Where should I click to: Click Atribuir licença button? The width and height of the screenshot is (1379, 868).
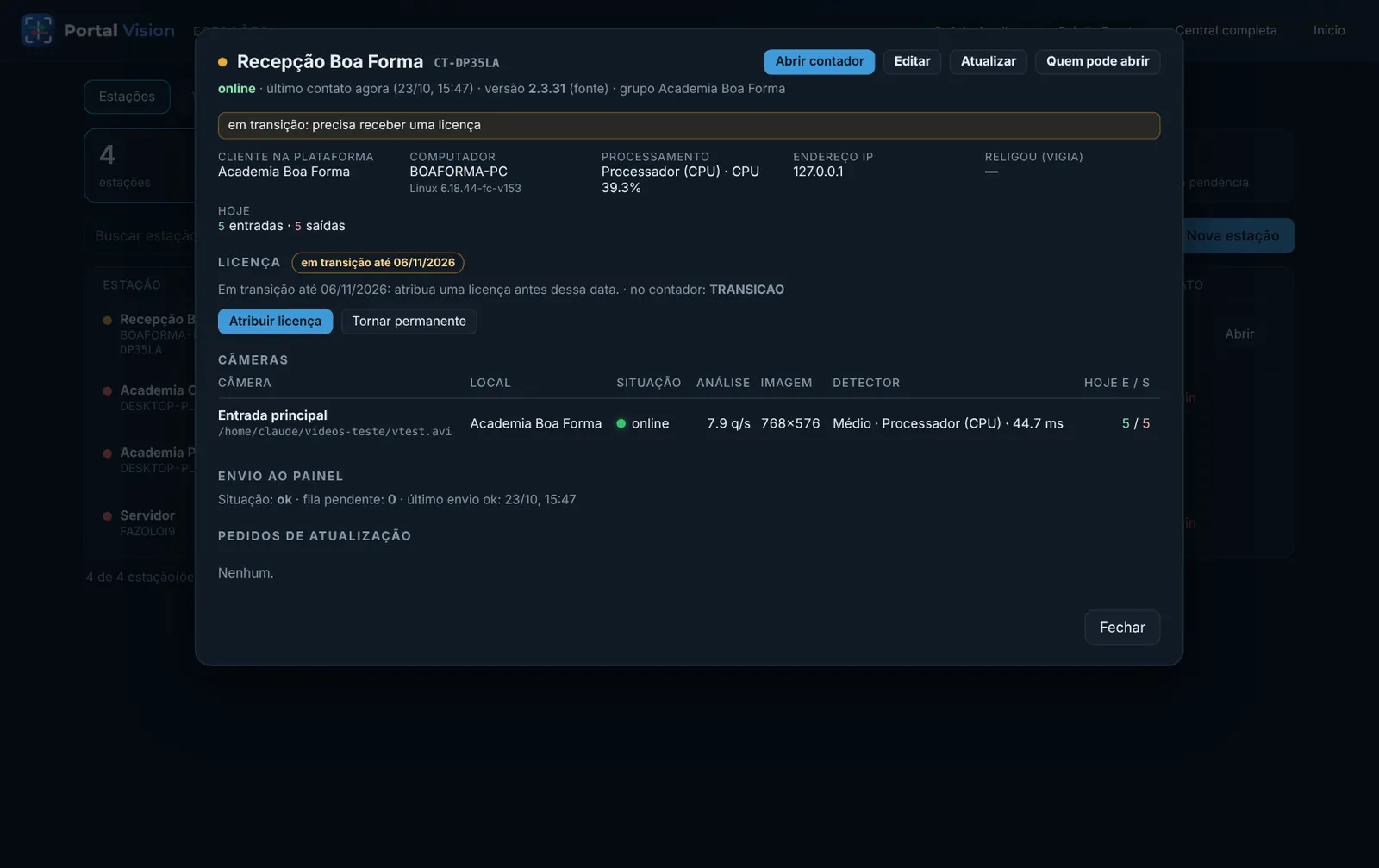click(x=275, y=322)
